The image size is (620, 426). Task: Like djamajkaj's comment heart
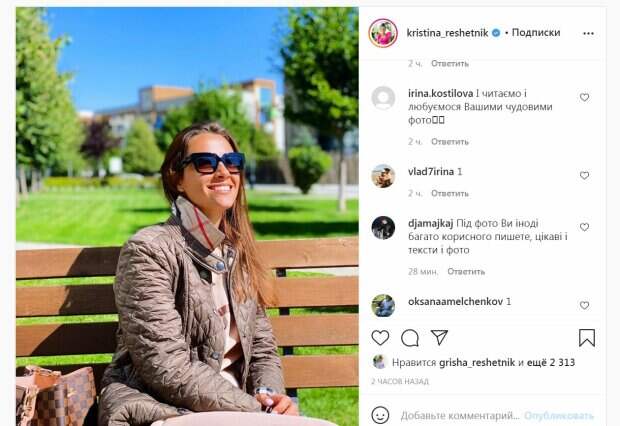[584, 227]
